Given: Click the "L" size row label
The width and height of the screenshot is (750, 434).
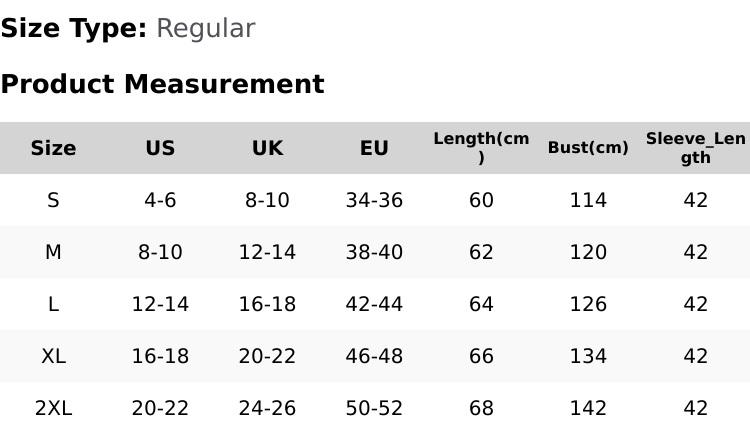Looking at the screenshot, I should coord(53,304).
